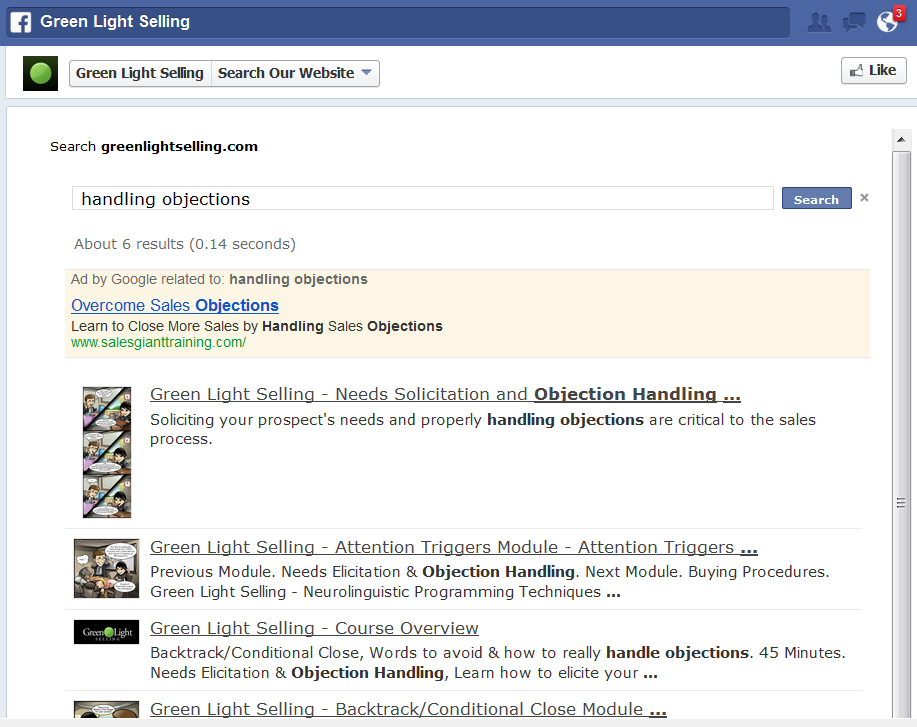Click the Attention Triggers result thumbnail
The width and height of the screenshot is (917, 727).
pyautogui.click(x=106, y=568)
